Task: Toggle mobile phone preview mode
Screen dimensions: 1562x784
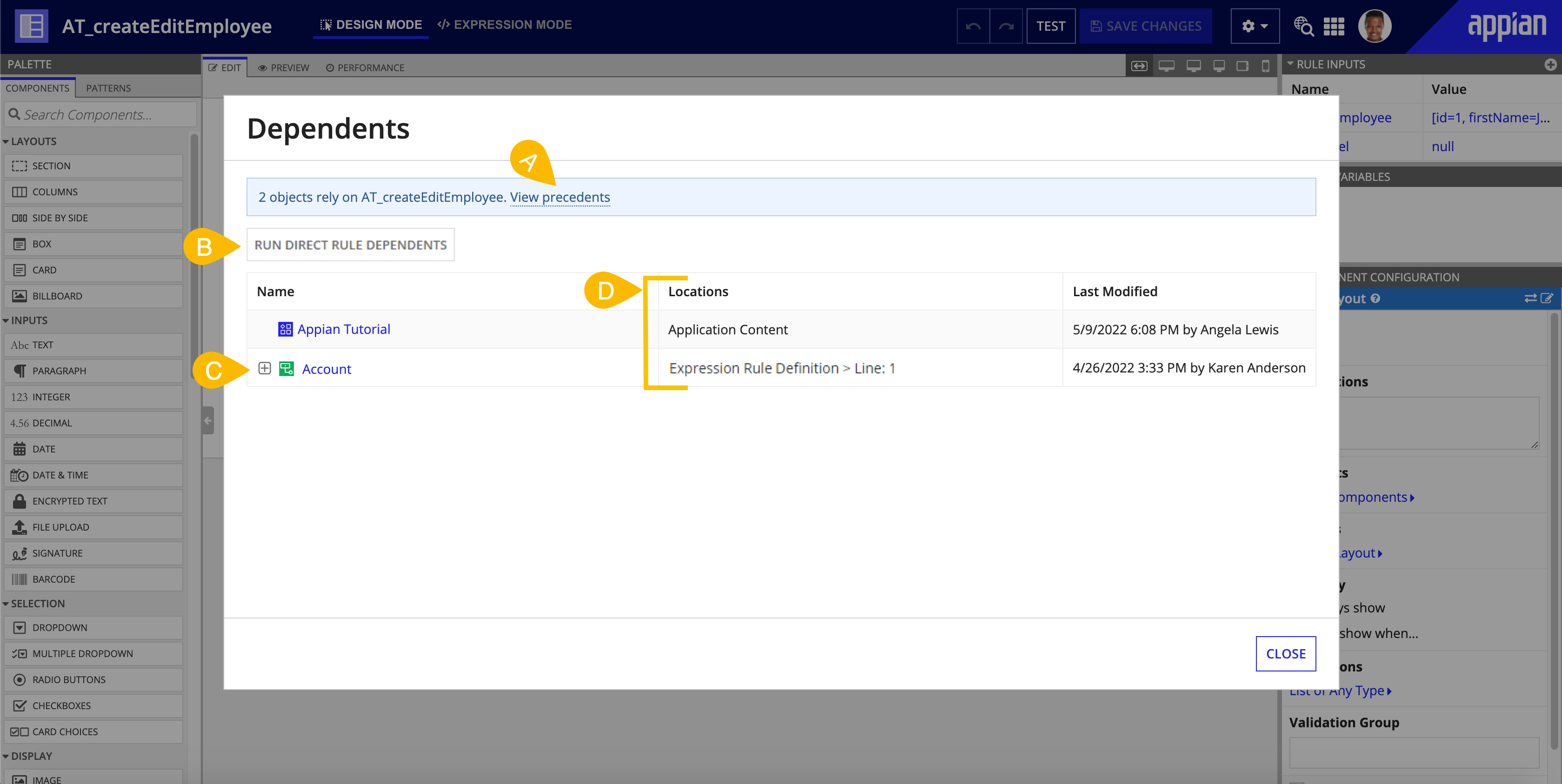Action: [1266, 66]
